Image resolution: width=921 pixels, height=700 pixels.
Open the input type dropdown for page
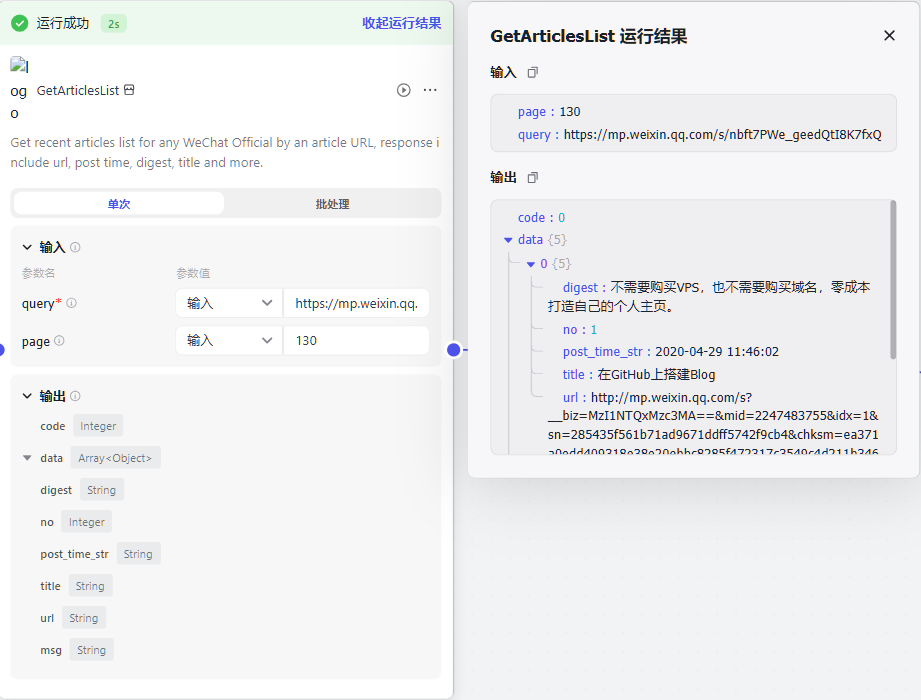pos(229,341)
